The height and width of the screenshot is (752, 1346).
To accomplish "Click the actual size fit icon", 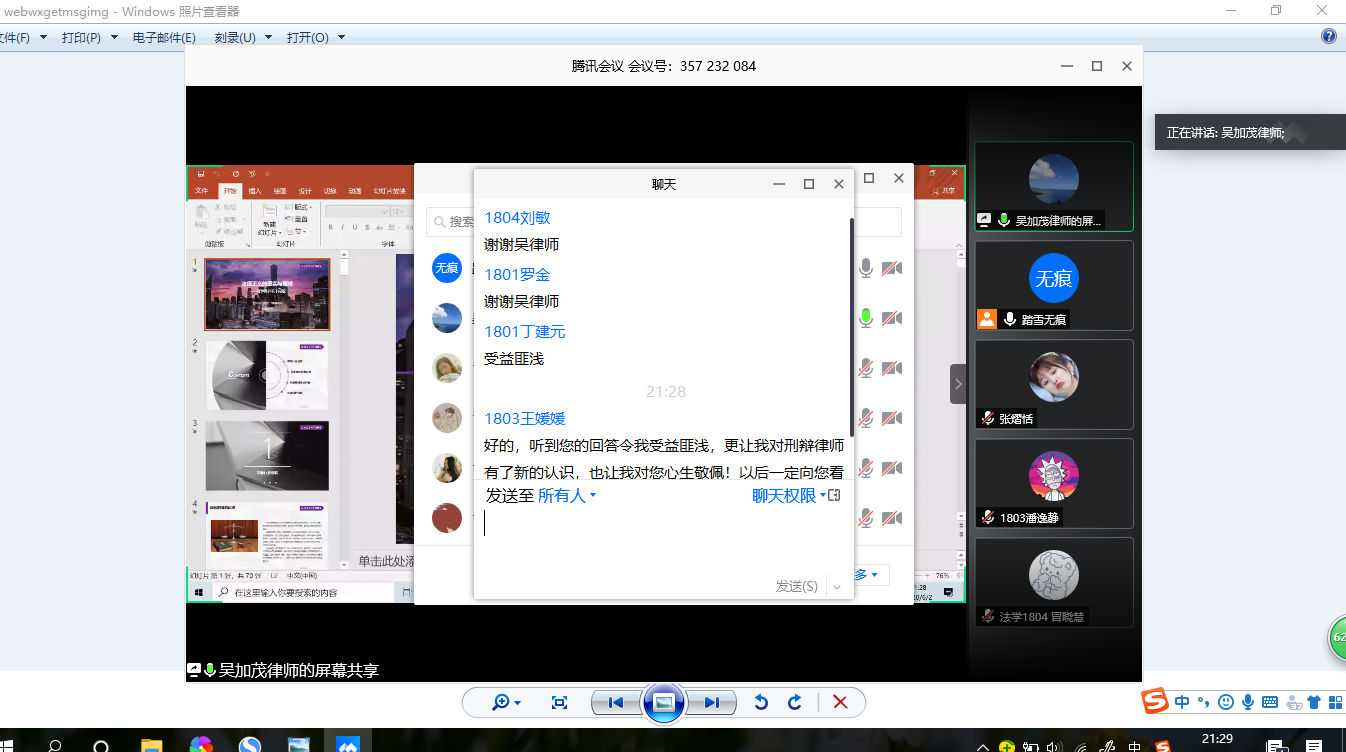I will pyautogui.click(x=560, y=703).
